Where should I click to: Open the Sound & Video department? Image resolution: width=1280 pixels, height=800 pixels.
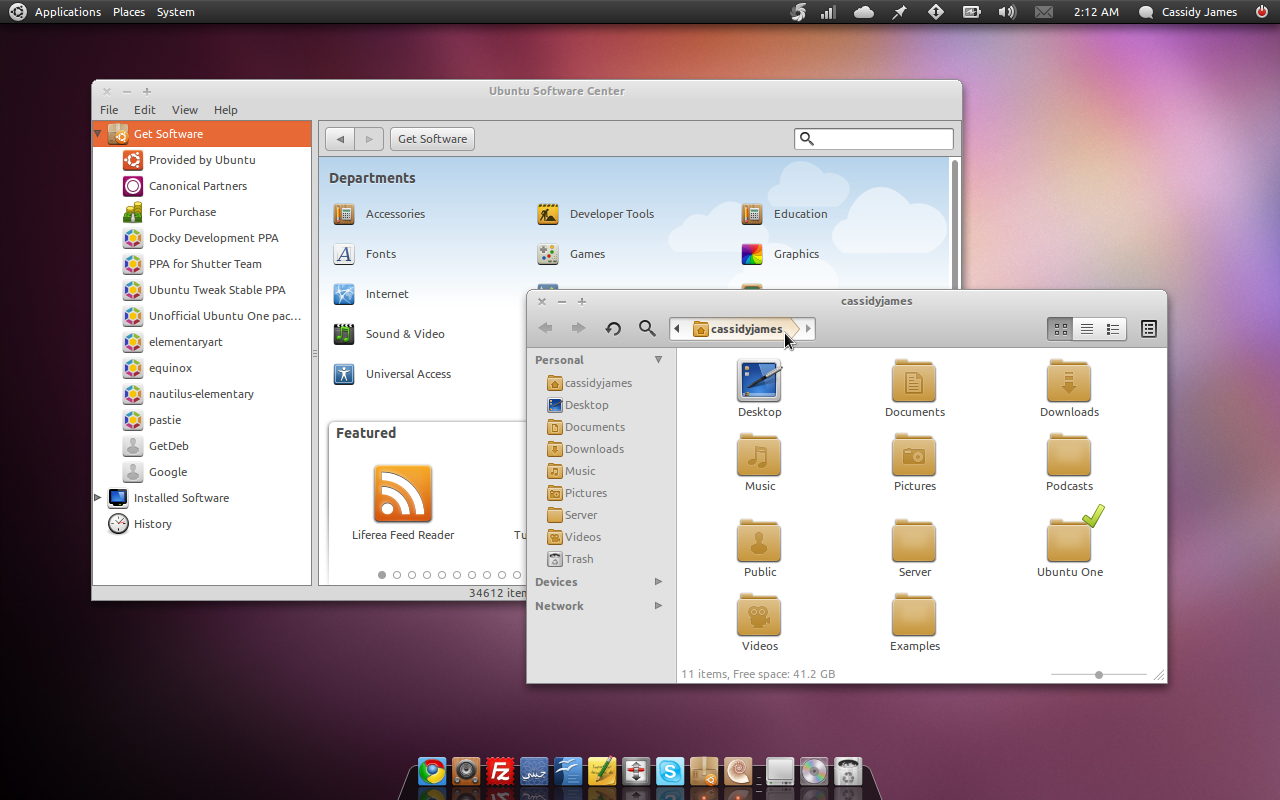click(x=389, y=334)
